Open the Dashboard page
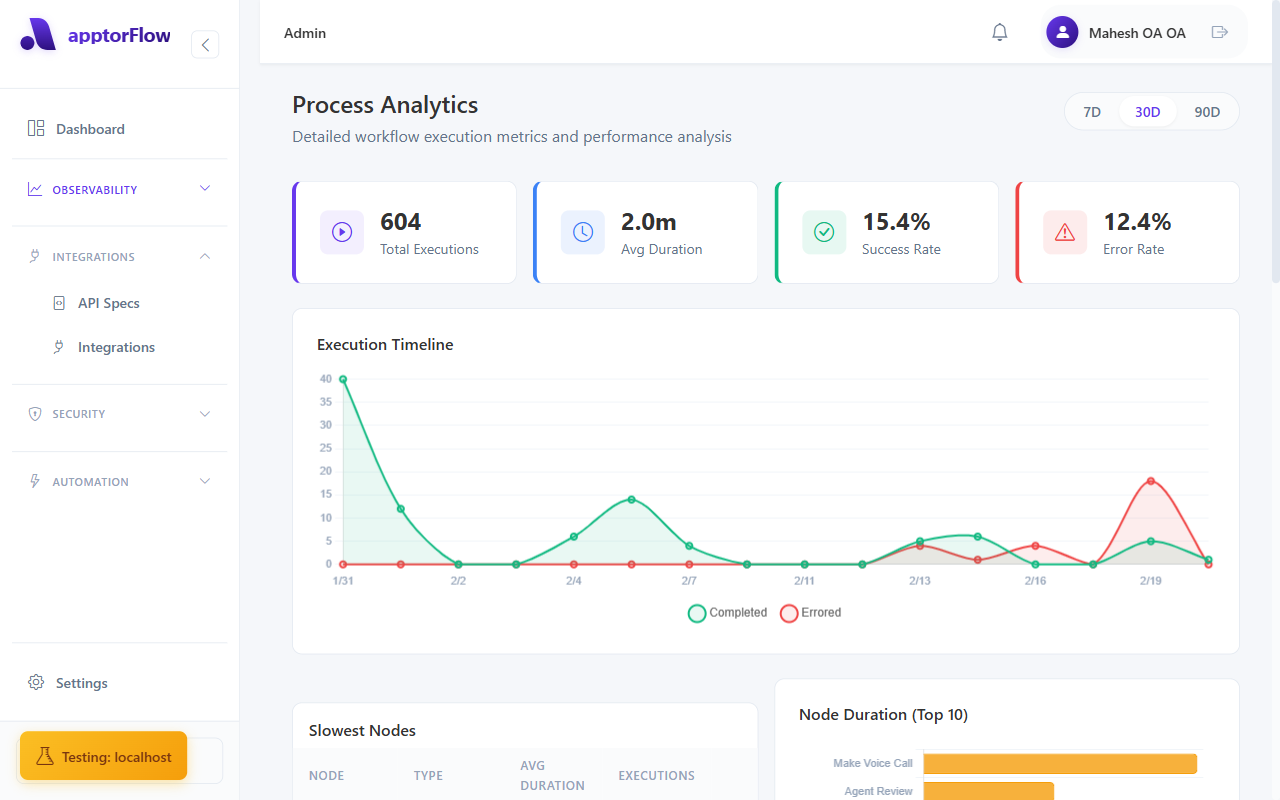 pyautogui.click(x=91, y=128)
